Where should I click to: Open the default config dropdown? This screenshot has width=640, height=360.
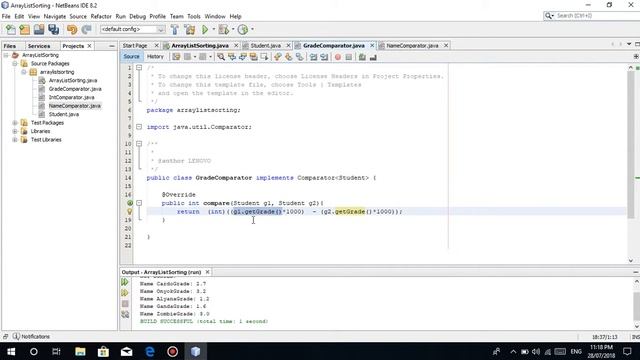click(x=133, y=29)
